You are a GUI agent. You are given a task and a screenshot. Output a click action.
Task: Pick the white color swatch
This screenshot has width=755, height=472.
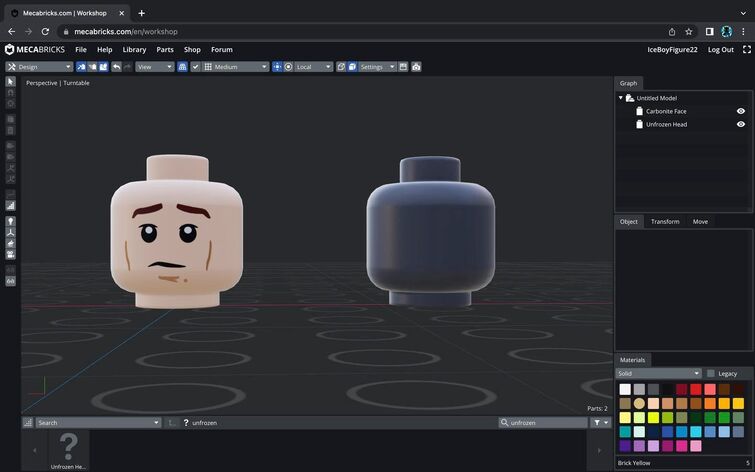[x=625, y=389]
